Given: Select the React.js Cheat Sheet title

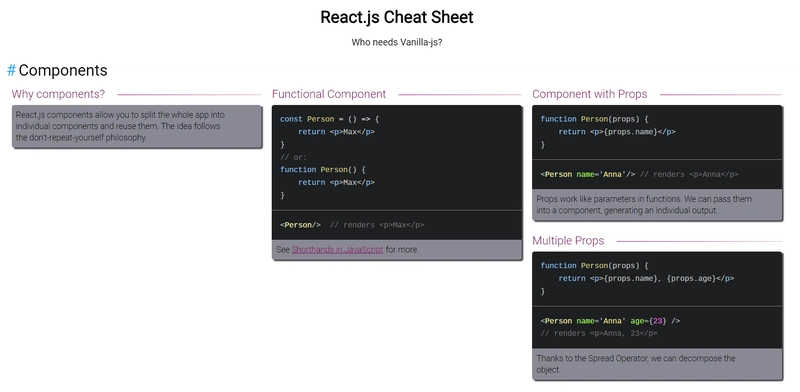Looking at the screenshot, I should [x=397, y=17].
